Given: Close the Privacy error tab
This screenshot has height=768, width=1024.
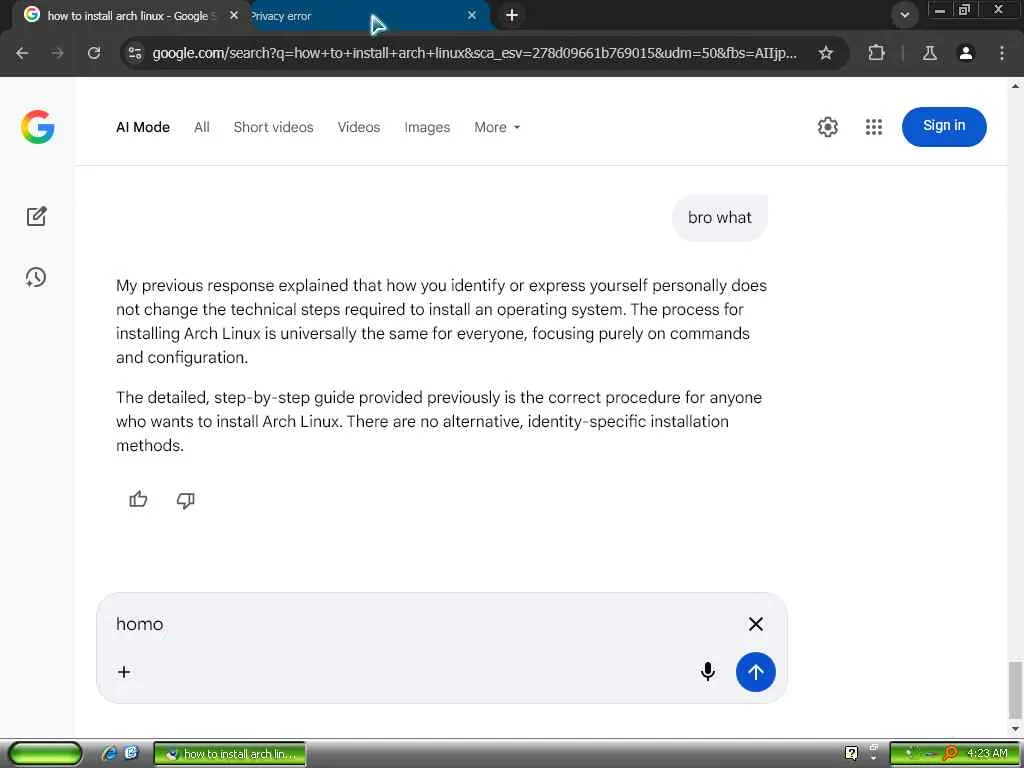Looking at the screenshot, I should pos(472,15).
